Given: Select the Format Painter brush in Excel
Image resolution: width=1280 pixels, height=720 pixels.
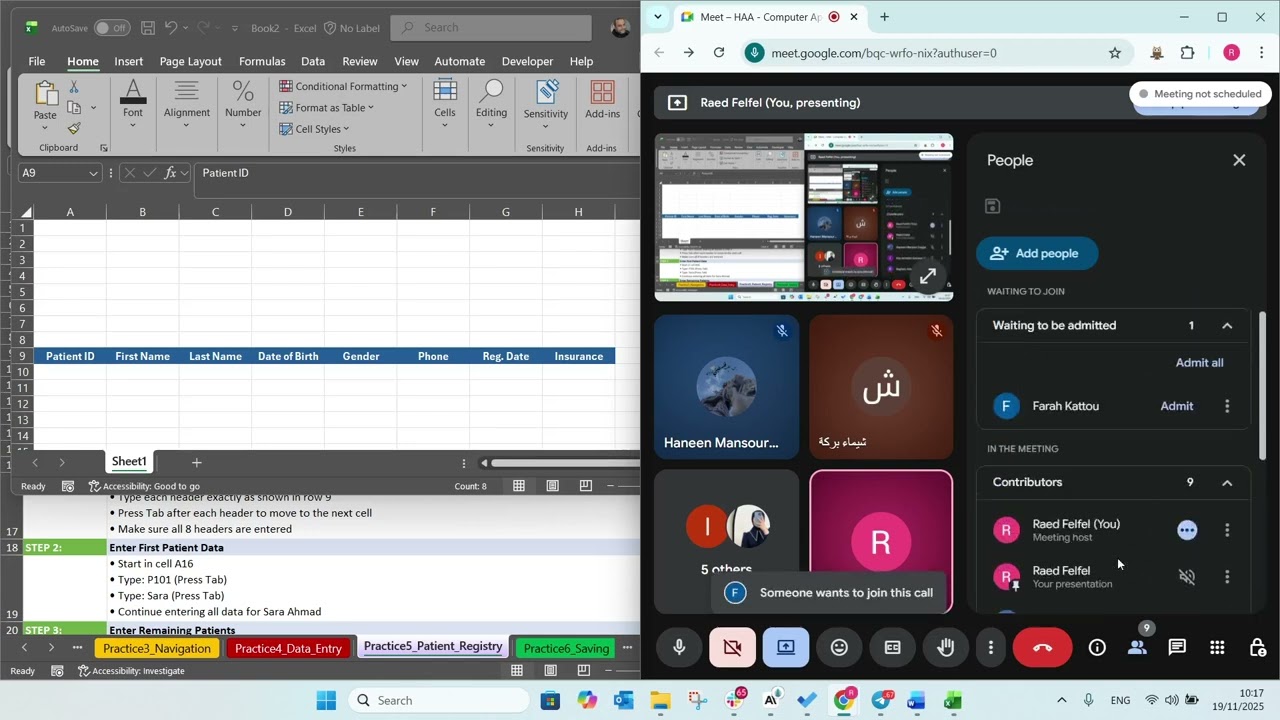Looking at the screenshot, I should coord(73,128).
